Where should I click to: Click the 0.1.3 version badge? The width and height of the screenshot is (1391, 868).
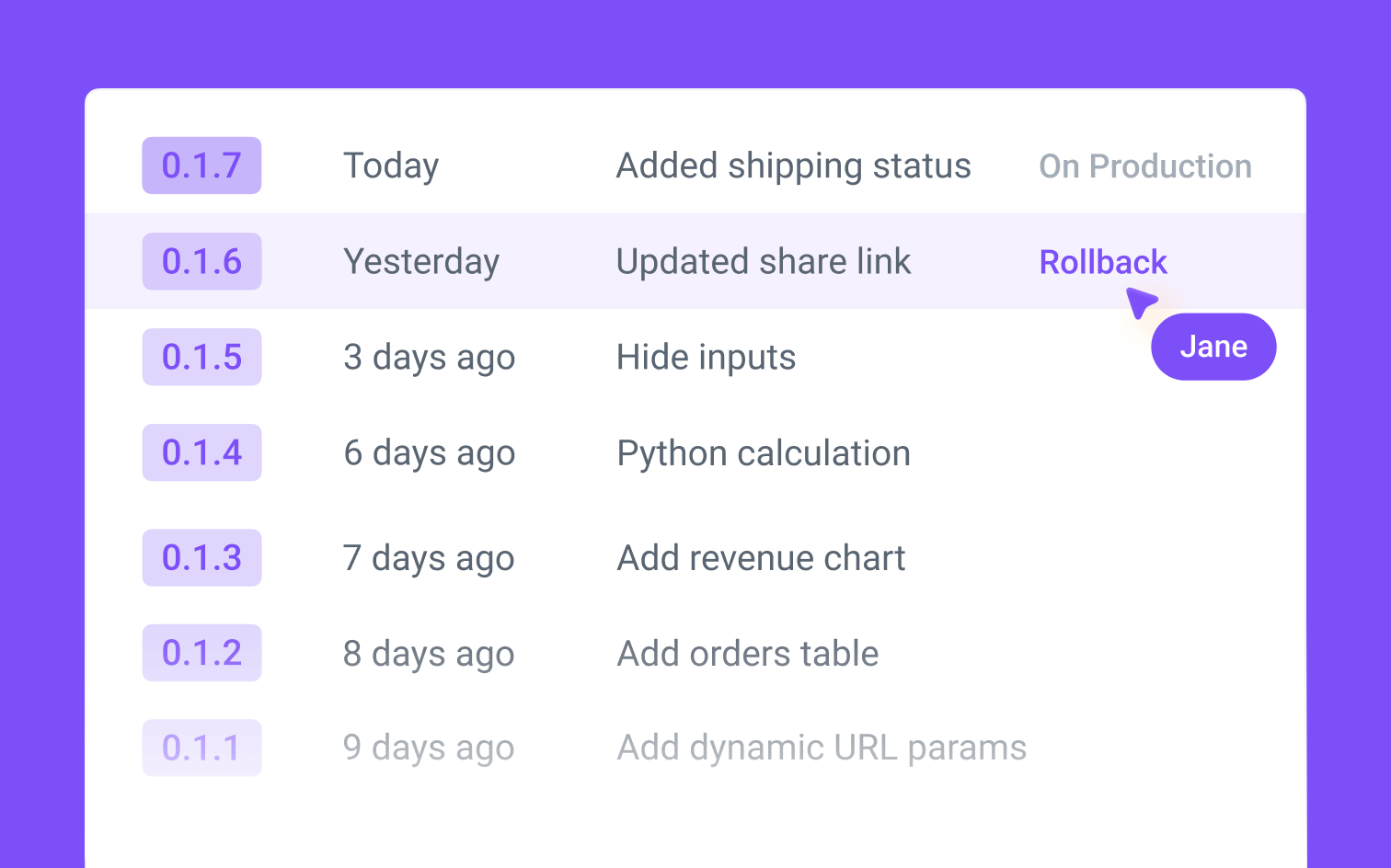pos(201,557)
